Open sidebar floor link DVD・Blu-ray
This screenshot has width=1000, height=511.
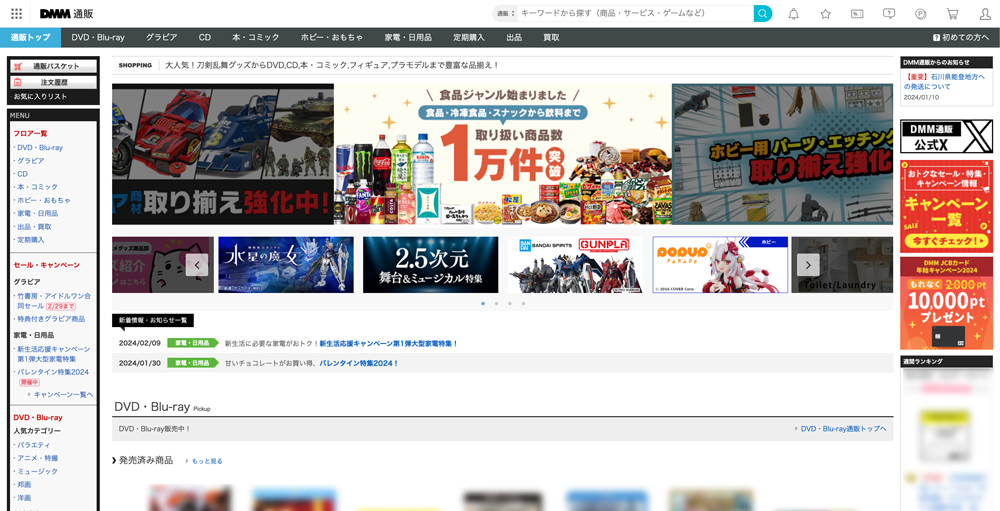tap(40, 147)
